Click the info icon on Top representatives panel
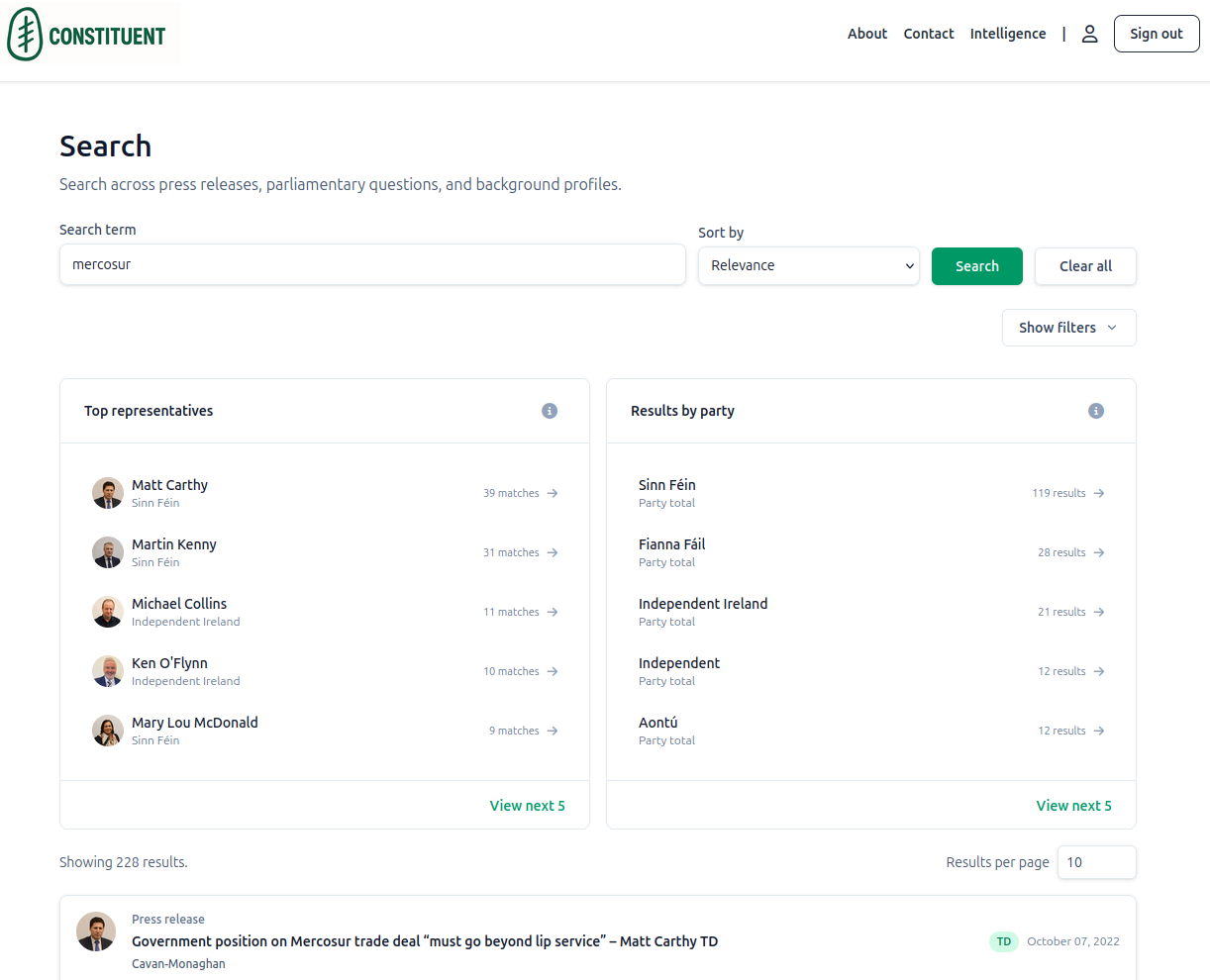Screen dimensions: 1210x980 point(550,411)
